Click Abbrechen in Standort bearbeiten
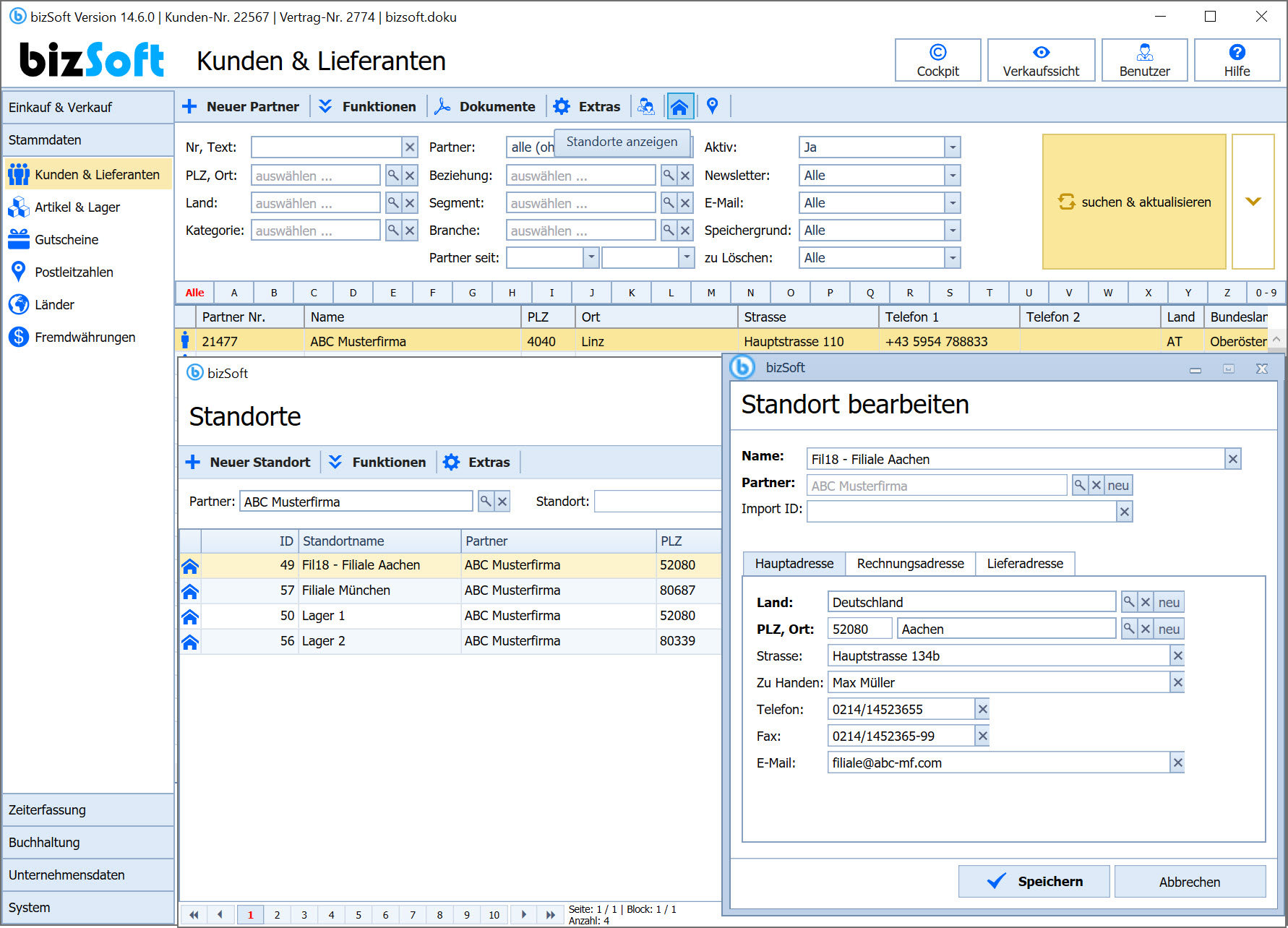1288x928 pixels. [1190, 882]
